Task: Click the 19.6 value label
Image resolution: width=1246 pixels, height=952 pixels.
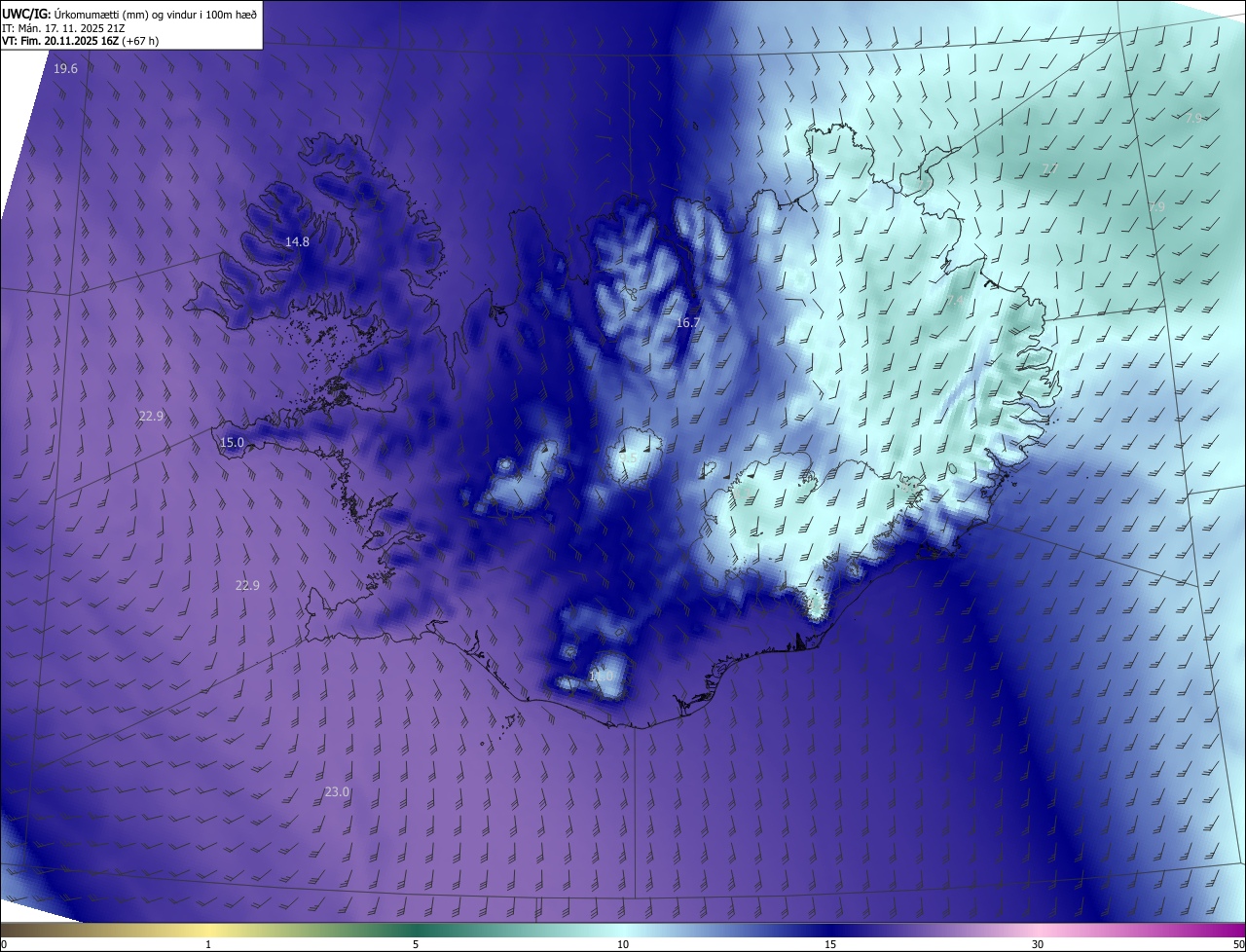Action: click(65, 68)
